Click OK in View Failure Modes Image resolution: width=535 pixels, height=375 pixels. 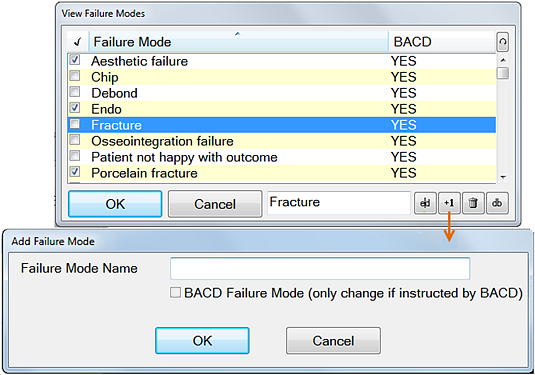115,204
